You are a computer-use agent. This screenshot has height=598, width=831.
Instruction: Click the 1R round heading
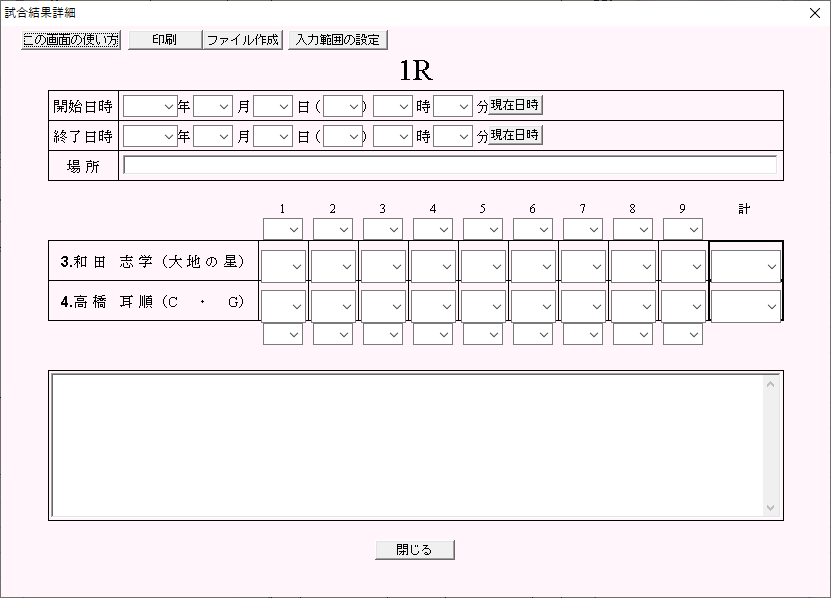416,70
